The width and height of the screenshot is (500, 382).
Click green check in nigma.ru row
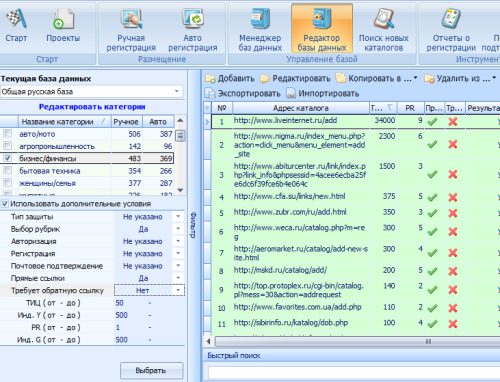[x=432, y=145]
